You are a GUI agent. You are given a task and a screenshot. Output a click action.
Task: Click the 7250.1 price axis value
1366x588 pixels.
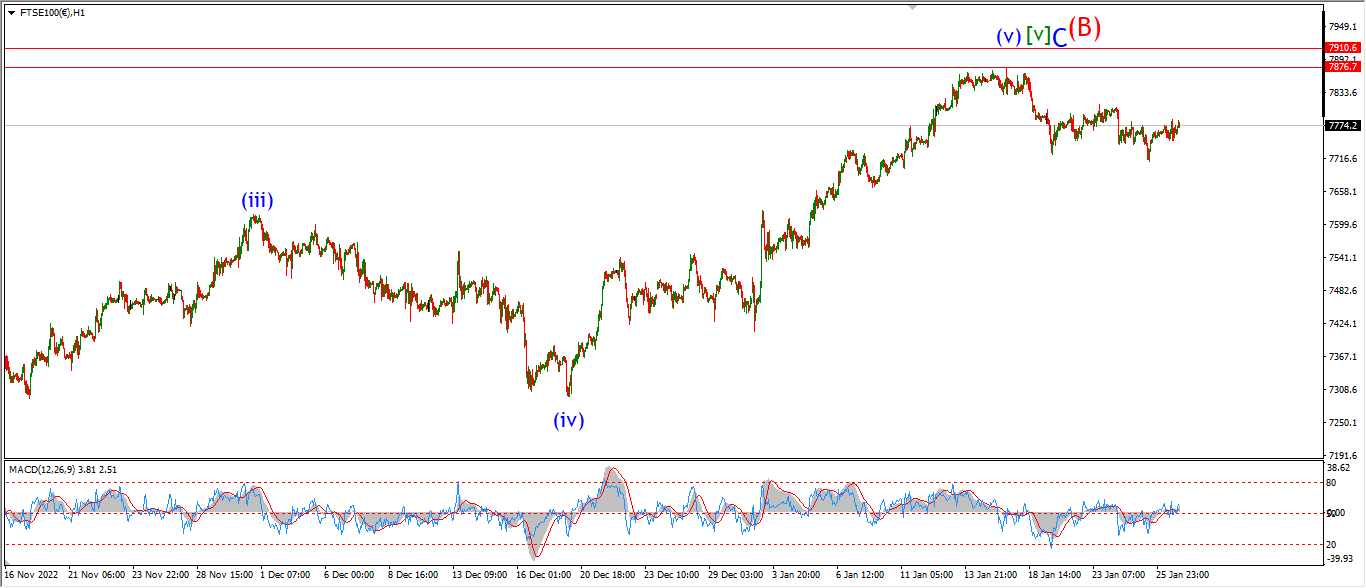tap(1341, 422)
